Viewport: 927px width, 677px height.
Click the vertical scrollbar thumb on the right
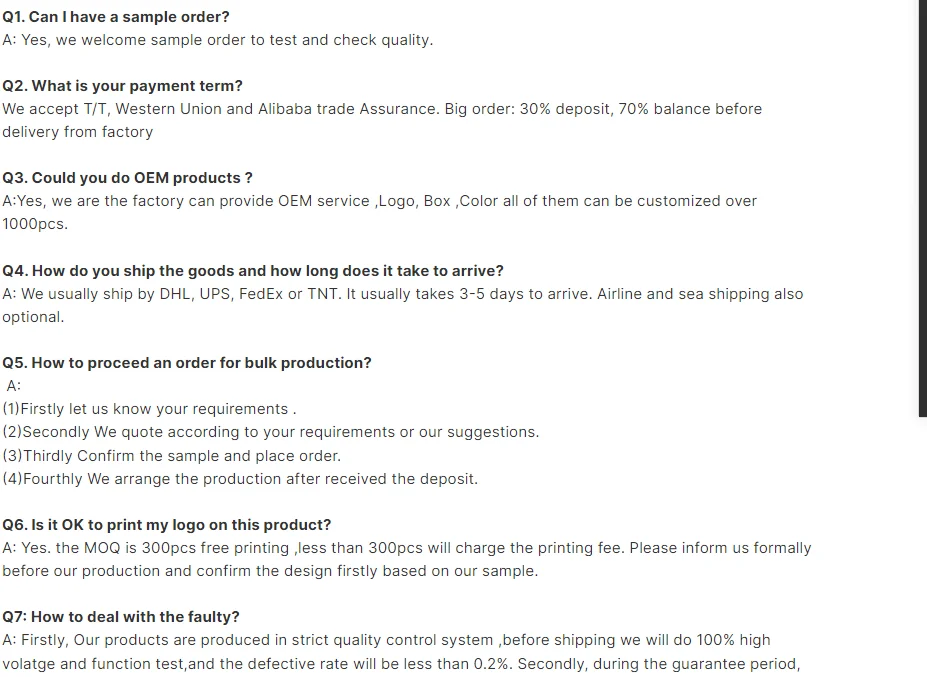(922, 200)
